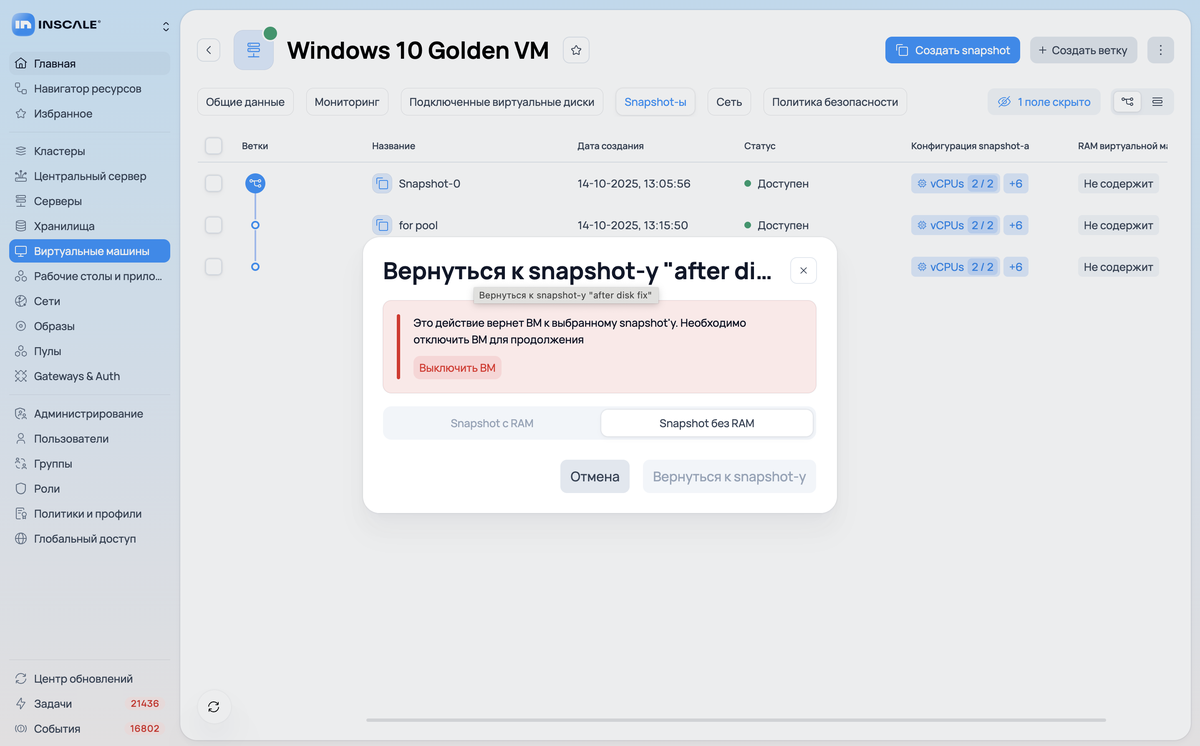Open Центр обновлений update center

tap(90, 679)
